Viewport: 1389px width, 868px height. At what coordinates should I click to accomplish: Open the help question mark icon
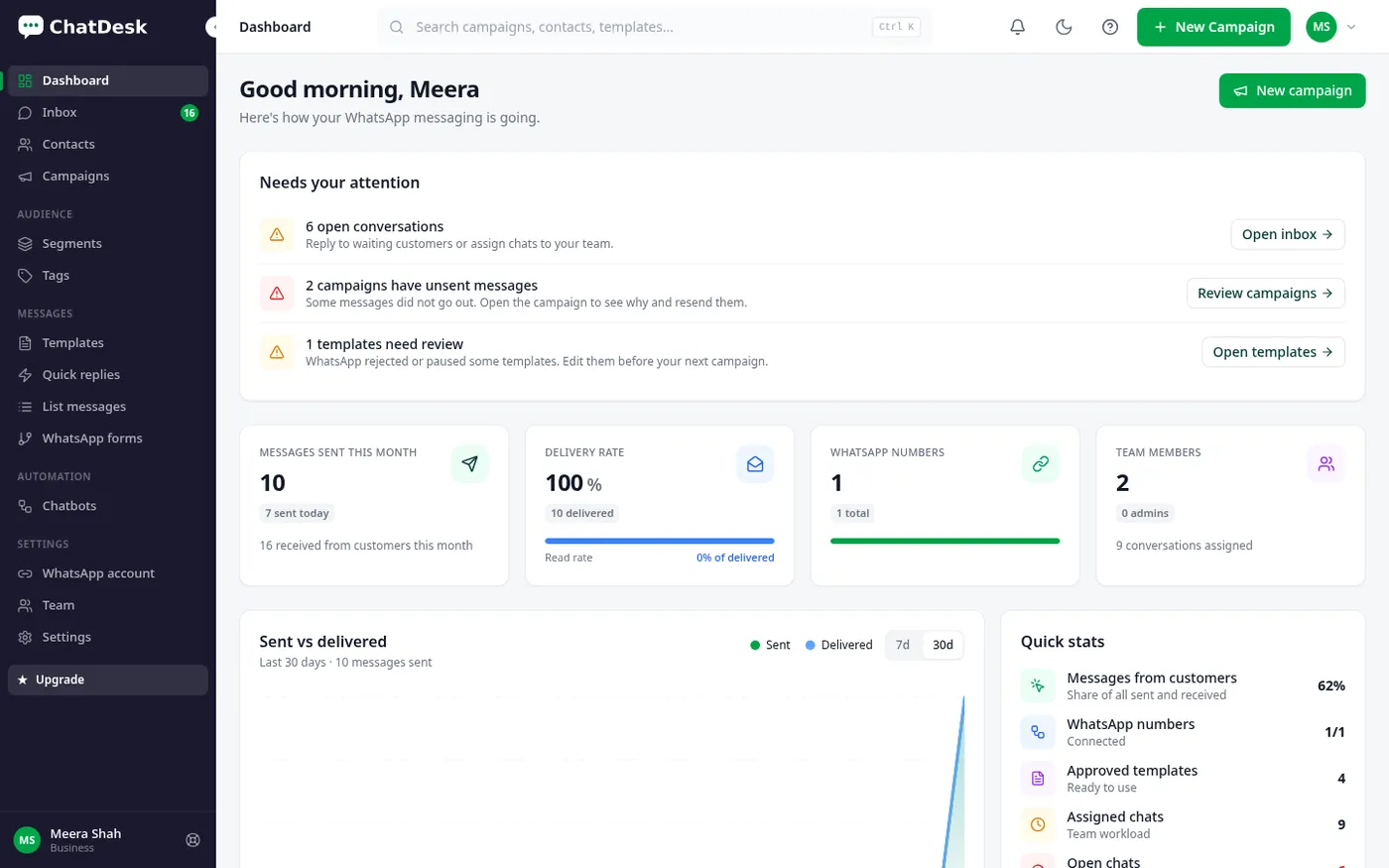pos(1110,27)
